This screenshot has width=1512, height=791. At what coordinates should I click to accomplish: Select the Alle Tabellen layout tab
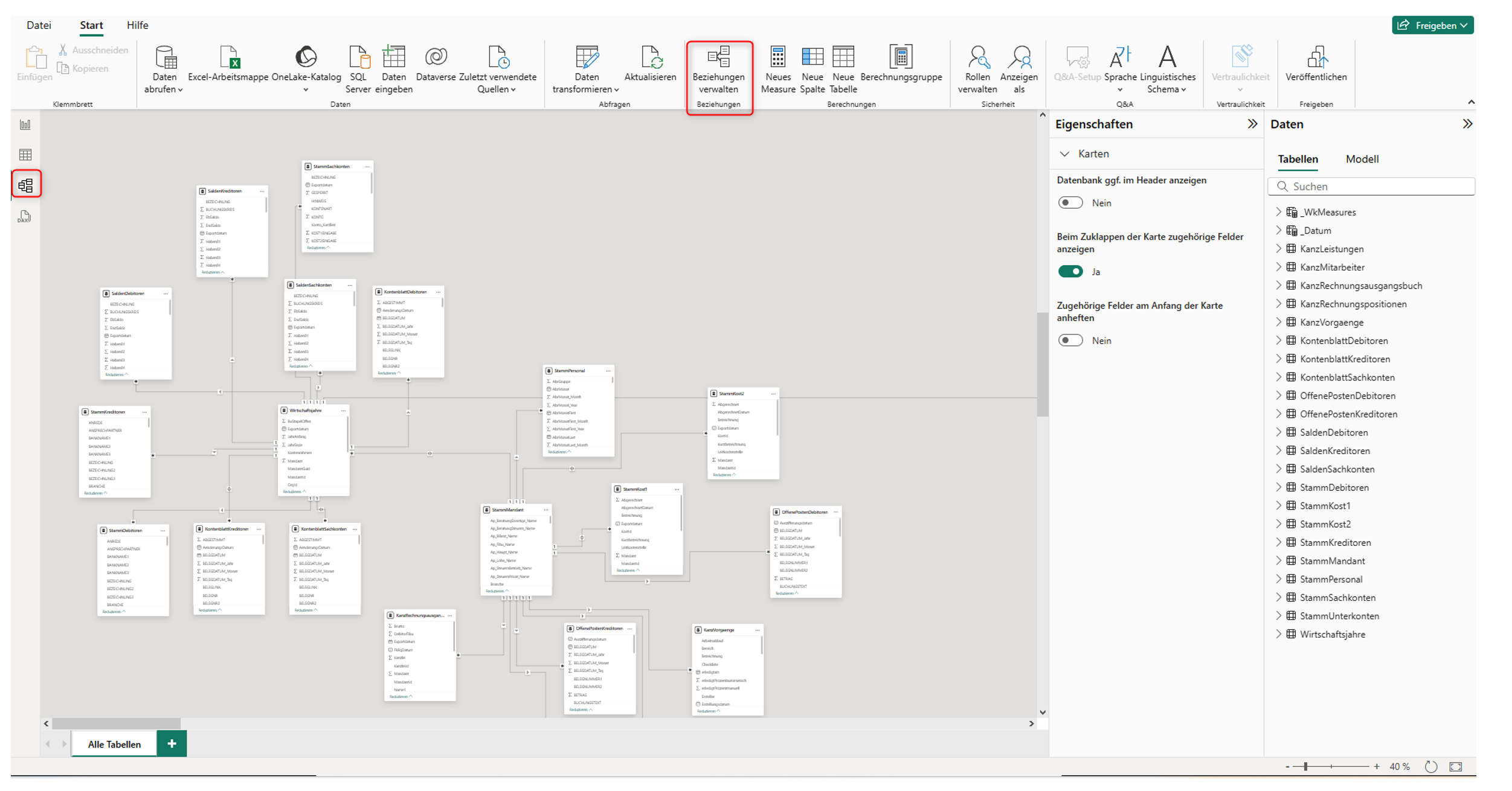pos(114,744)
